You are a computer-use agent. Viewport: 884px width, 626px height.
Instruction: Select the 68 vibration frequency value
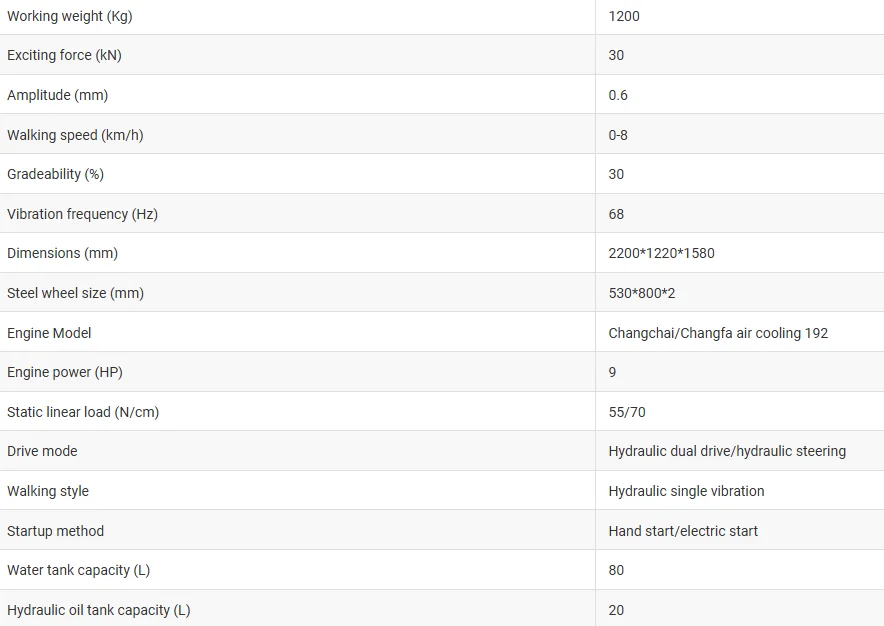[616, 214]
